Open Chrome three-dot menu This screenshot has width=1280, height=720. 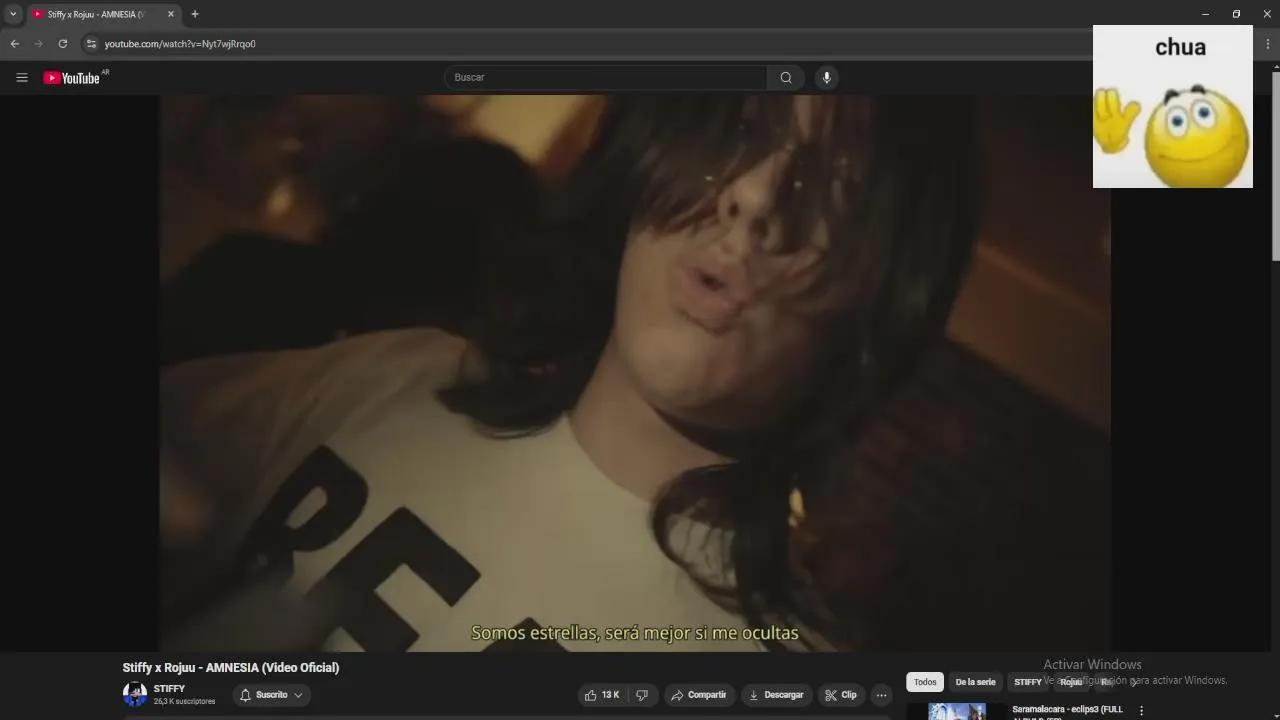coord(1267,44)
